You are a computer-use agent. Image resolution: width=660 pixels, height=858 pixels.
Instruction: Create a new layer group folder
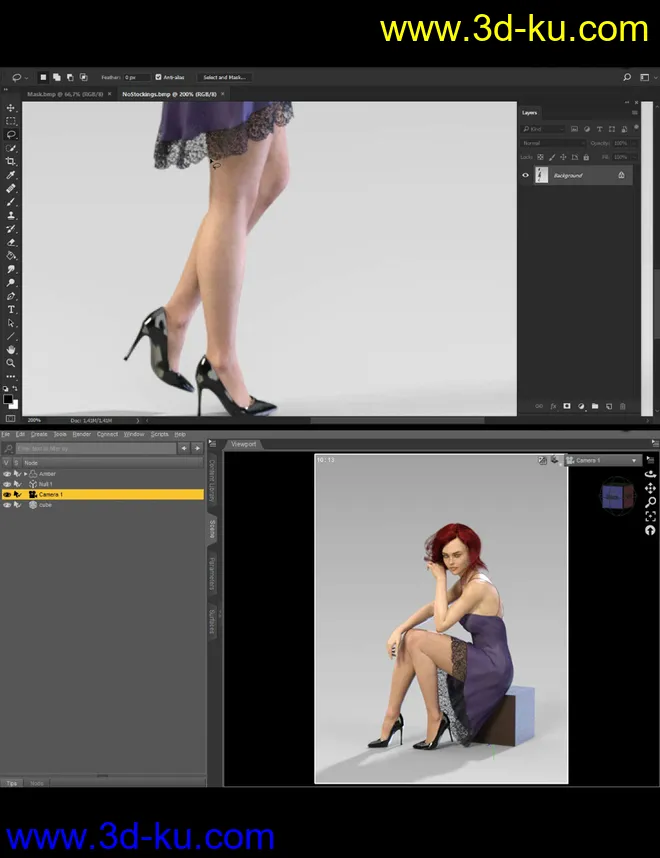[x=594, y=406]
